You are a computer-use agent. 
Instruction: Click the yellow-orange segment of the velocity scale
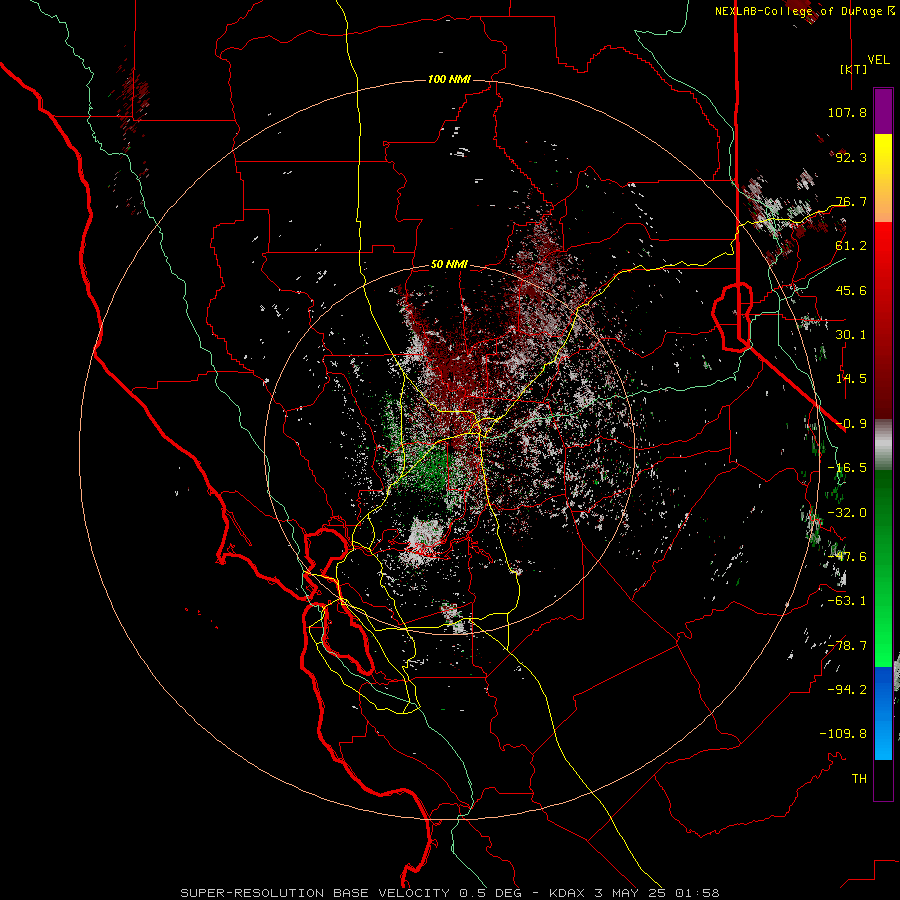coord(883,178)
